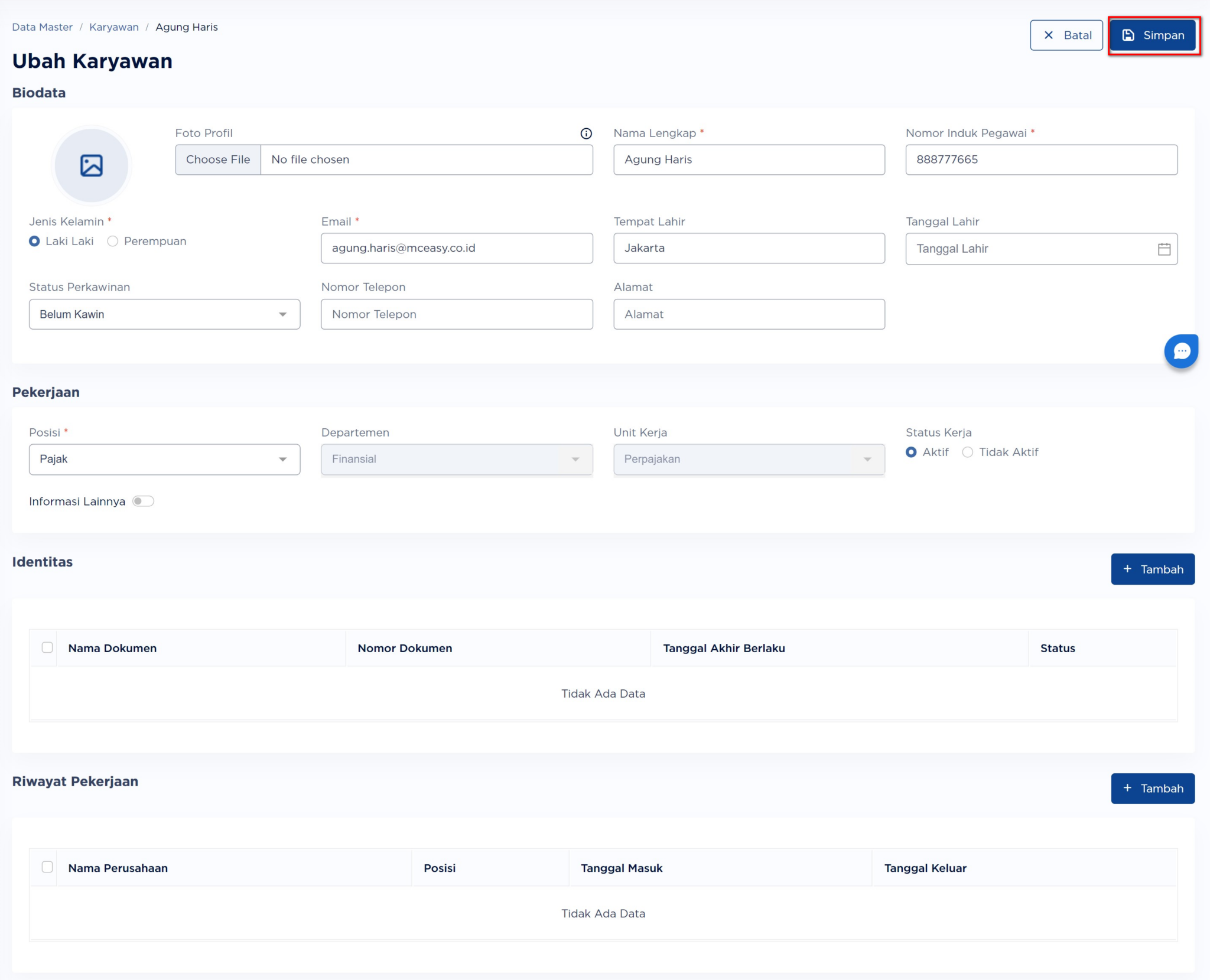
Task: Open the Tanggal Lahir calendar icon
Action: click(x=1163, y=249)
